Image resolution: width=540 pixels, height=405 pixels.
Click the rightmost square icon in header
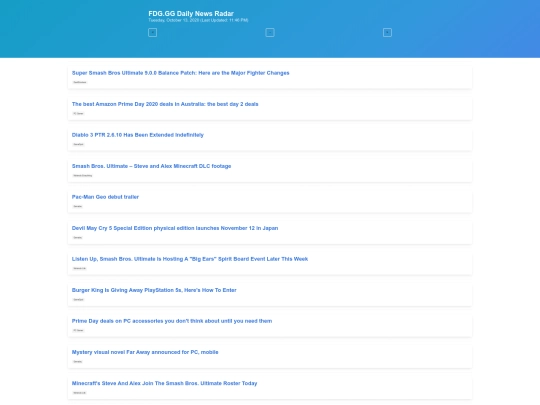click(x=387, y=32)
